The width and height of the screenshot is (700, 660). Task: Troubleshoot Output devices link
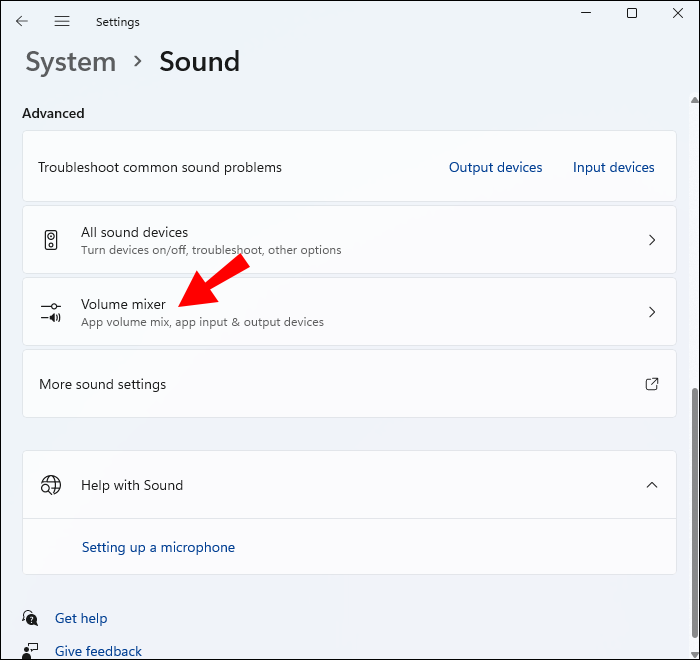point(495,167)
